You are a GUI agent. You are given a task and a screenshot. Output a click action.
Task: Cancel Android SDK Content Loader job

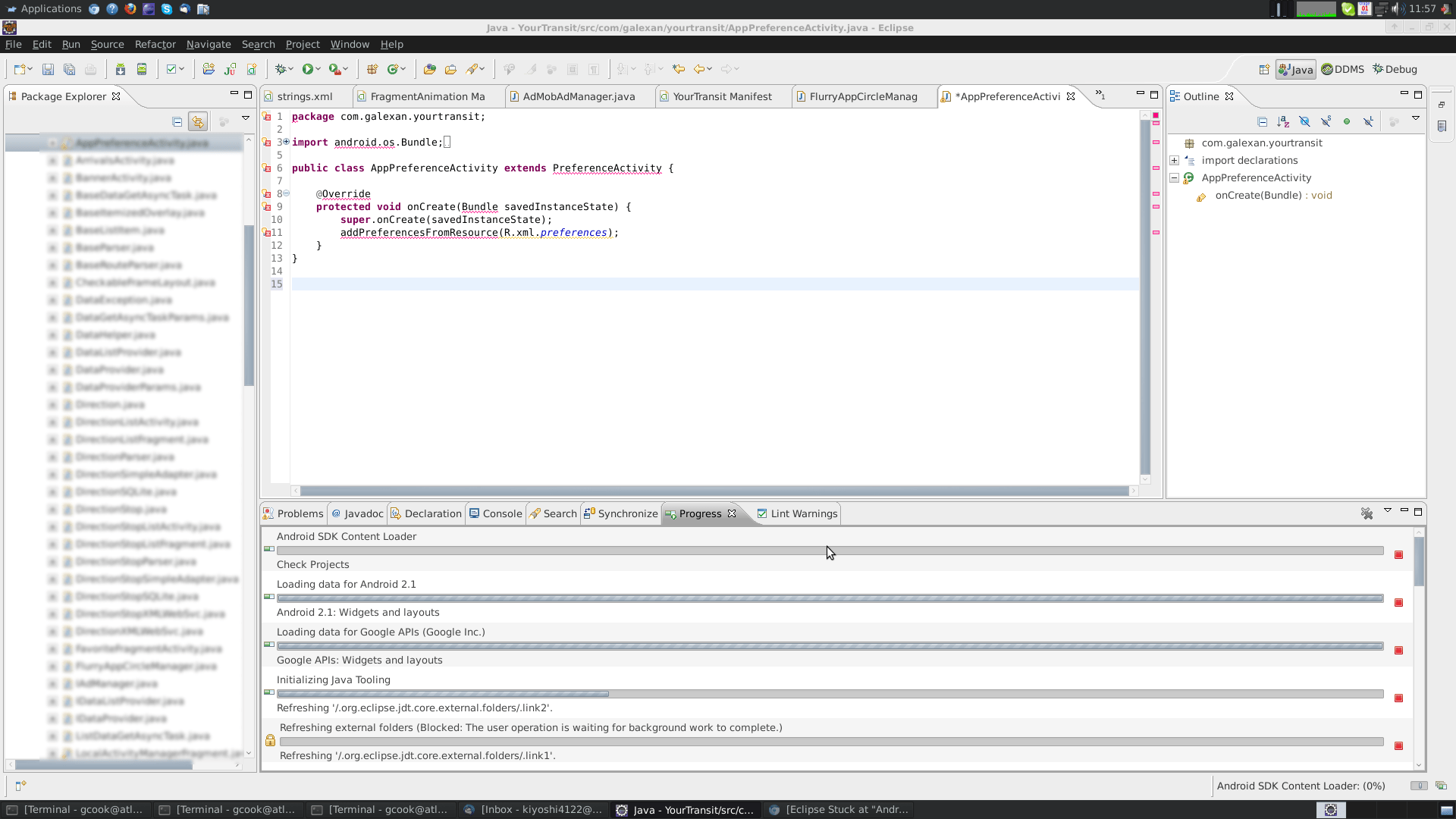tap(1399, 555)
